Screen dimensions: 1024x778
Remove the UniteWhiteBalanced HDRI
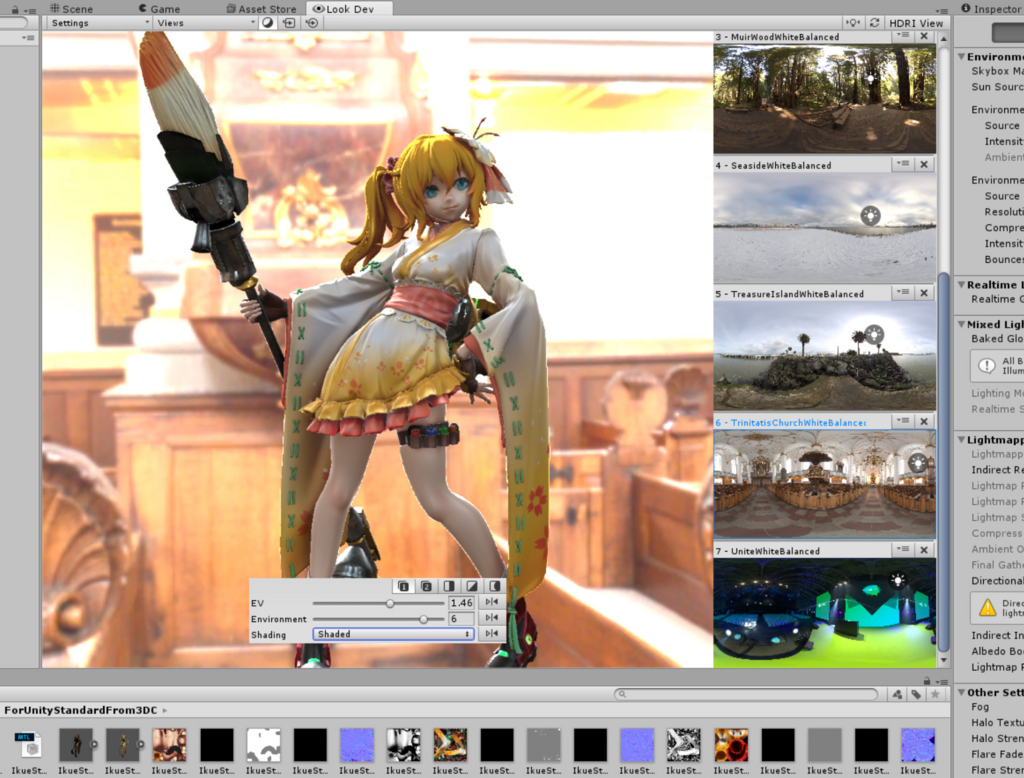coord(924,550)
